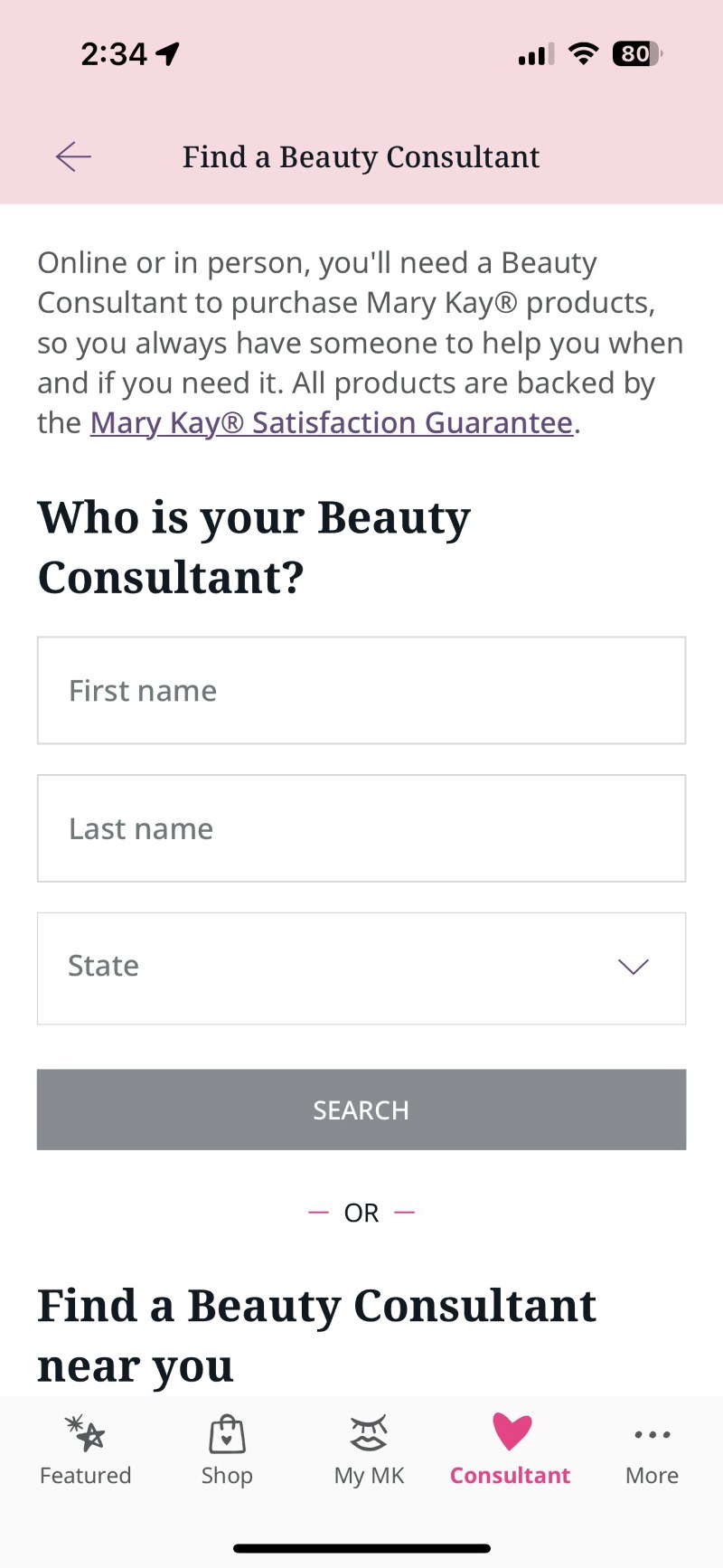Open the Mary Kay Satisfaction Guarantee link
723x1568 pixels.
pos(332,423)
